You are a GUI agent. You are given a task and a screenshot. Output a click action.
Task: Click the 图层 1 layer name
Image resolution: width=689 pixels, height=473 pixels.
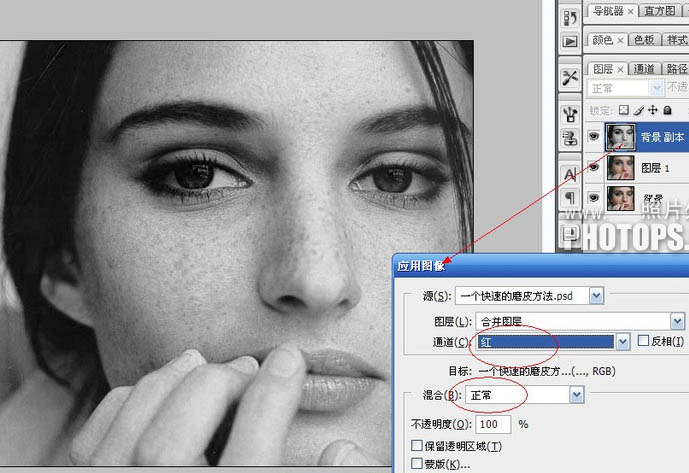pos(655,167)
